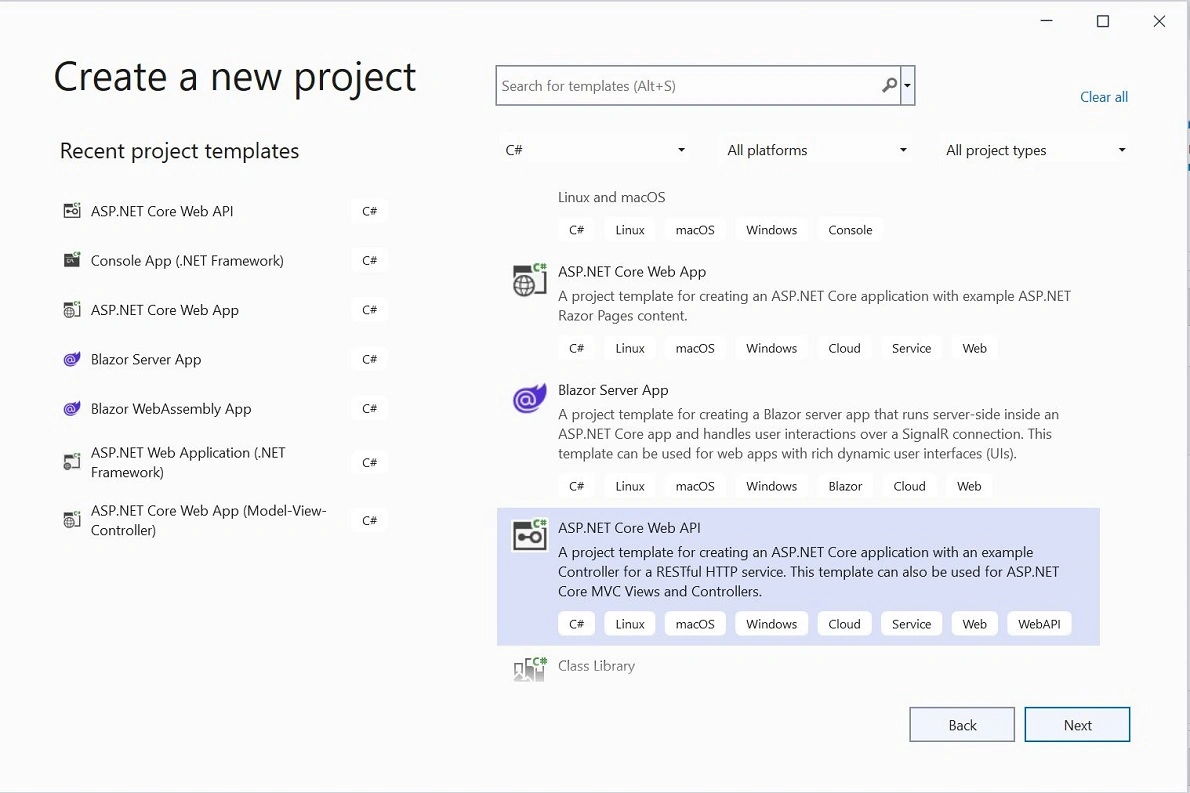Open the C# language filter dropdown

(x=595, y=149)
